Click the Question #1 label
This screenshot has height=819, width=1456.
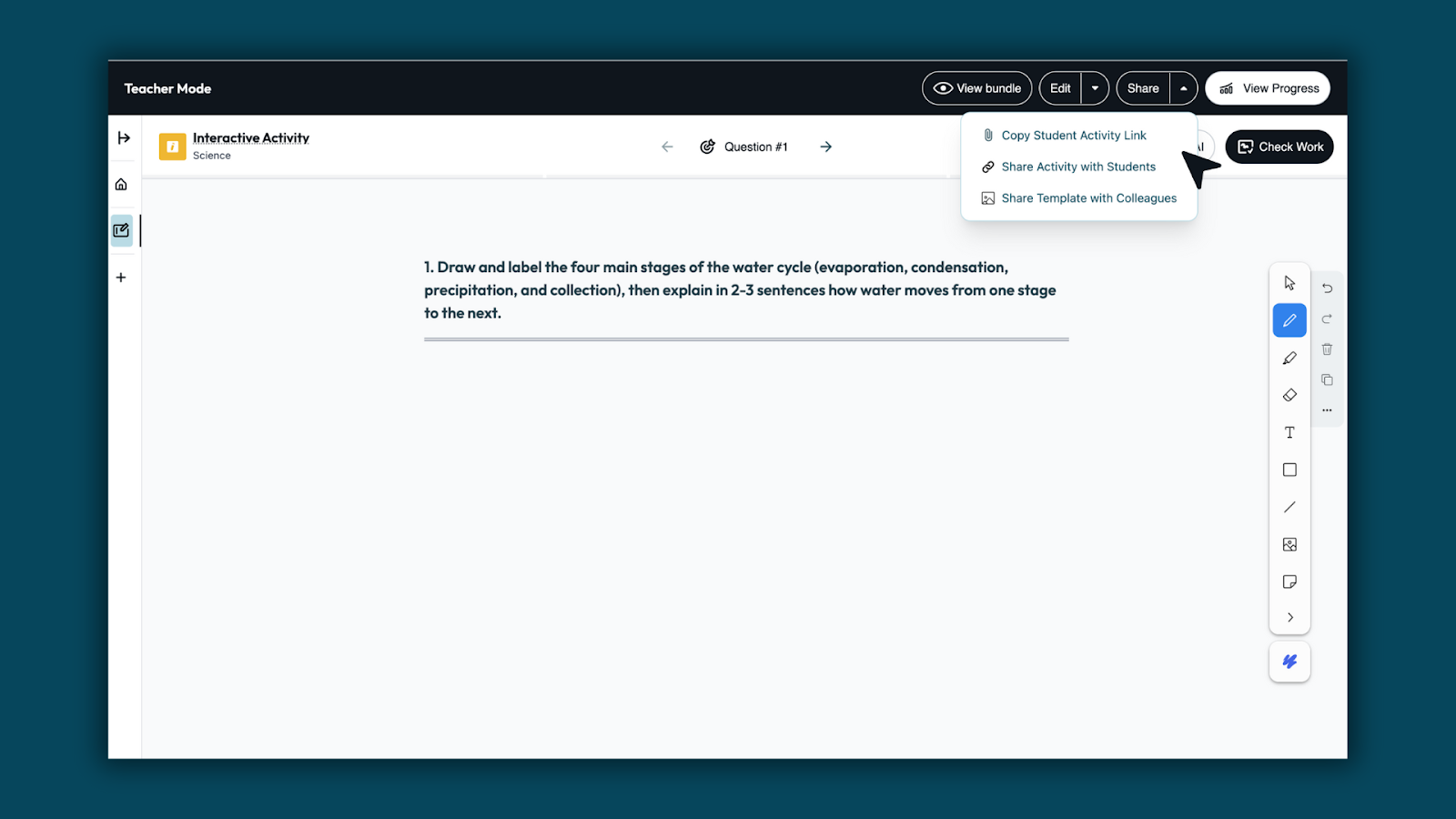point(756,147)
